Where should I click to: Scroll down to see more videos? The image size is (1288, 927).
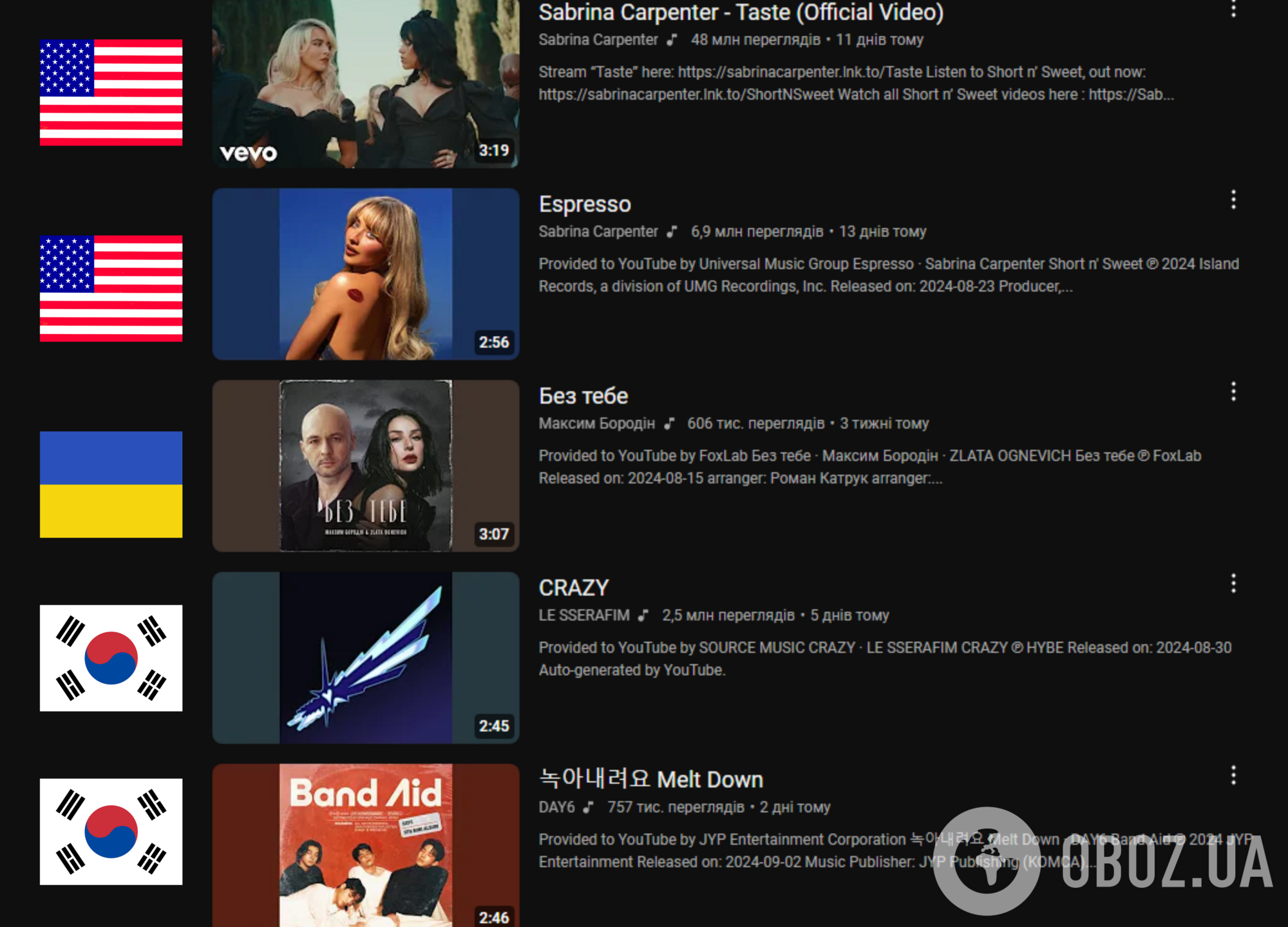(644, 900)
